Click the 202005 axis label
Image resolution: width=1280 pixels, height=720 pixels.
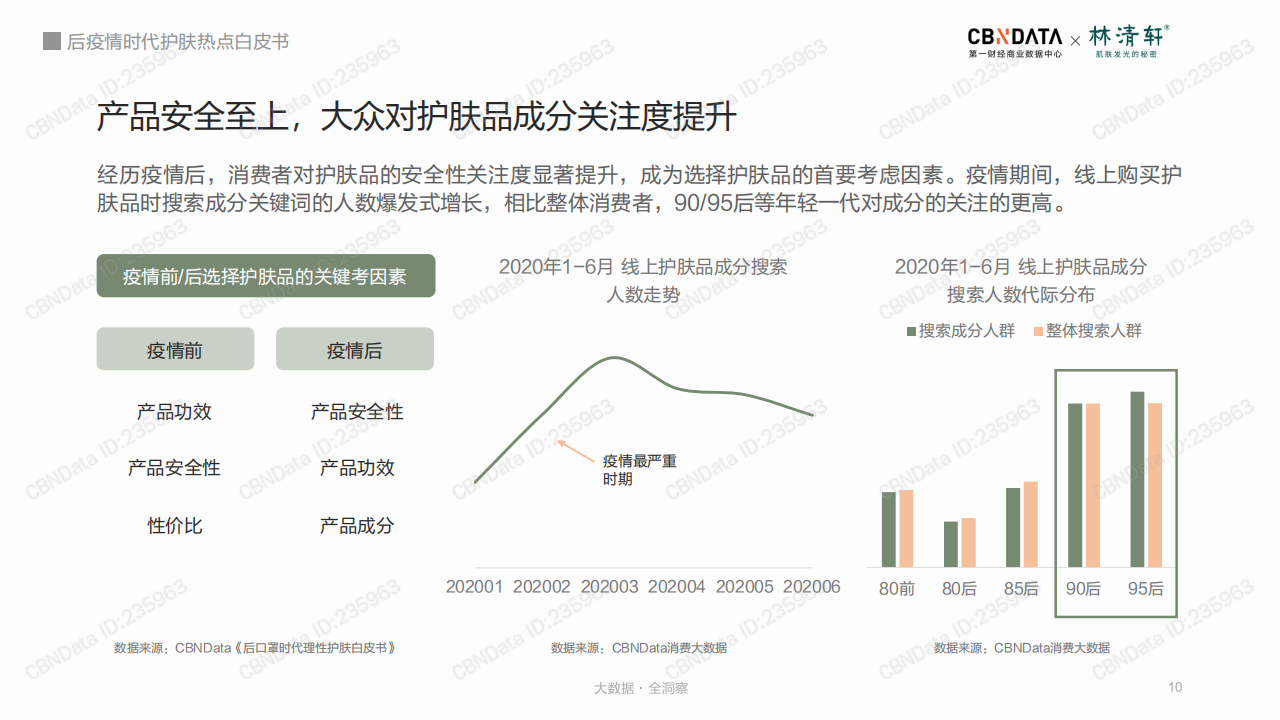pyautogui.click(x=745, y=587)
